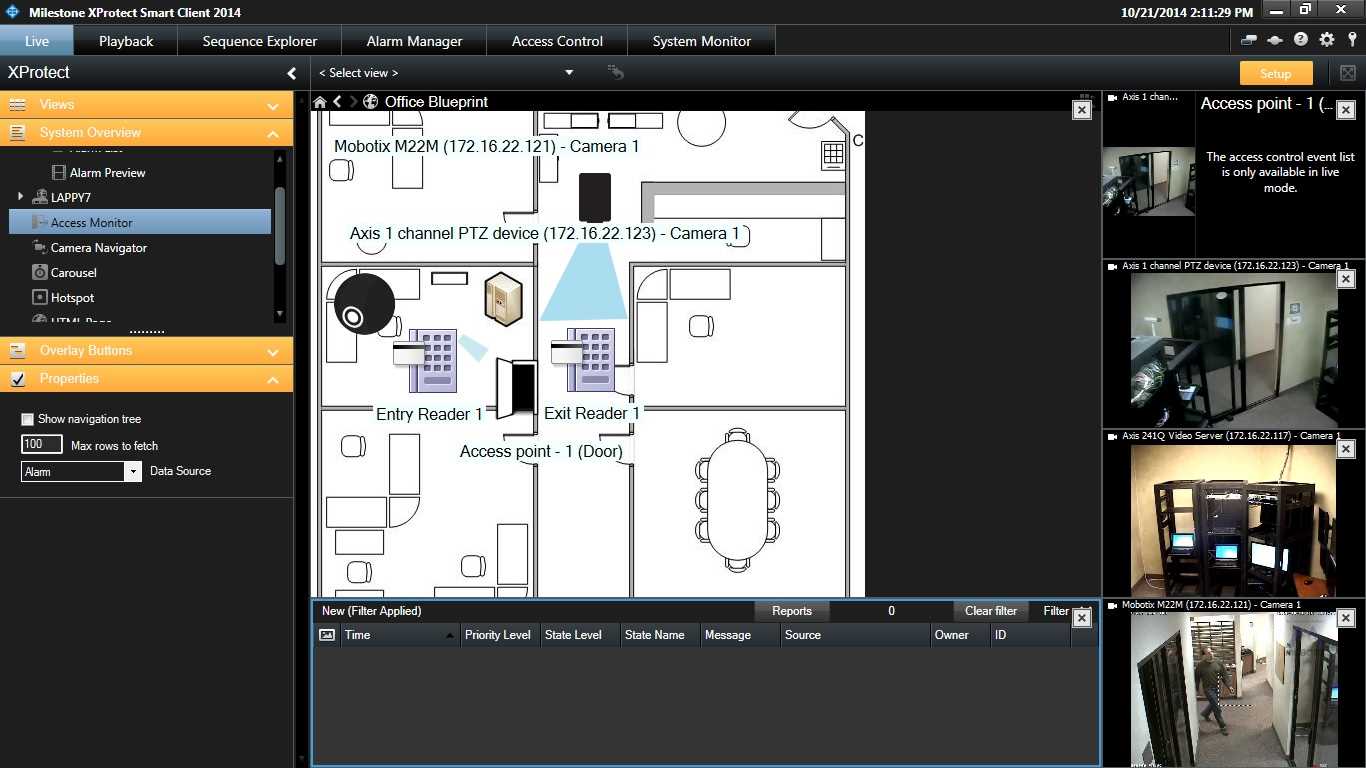
Task: Toggle the Properties panel checkbox
Action: point(17,379)
